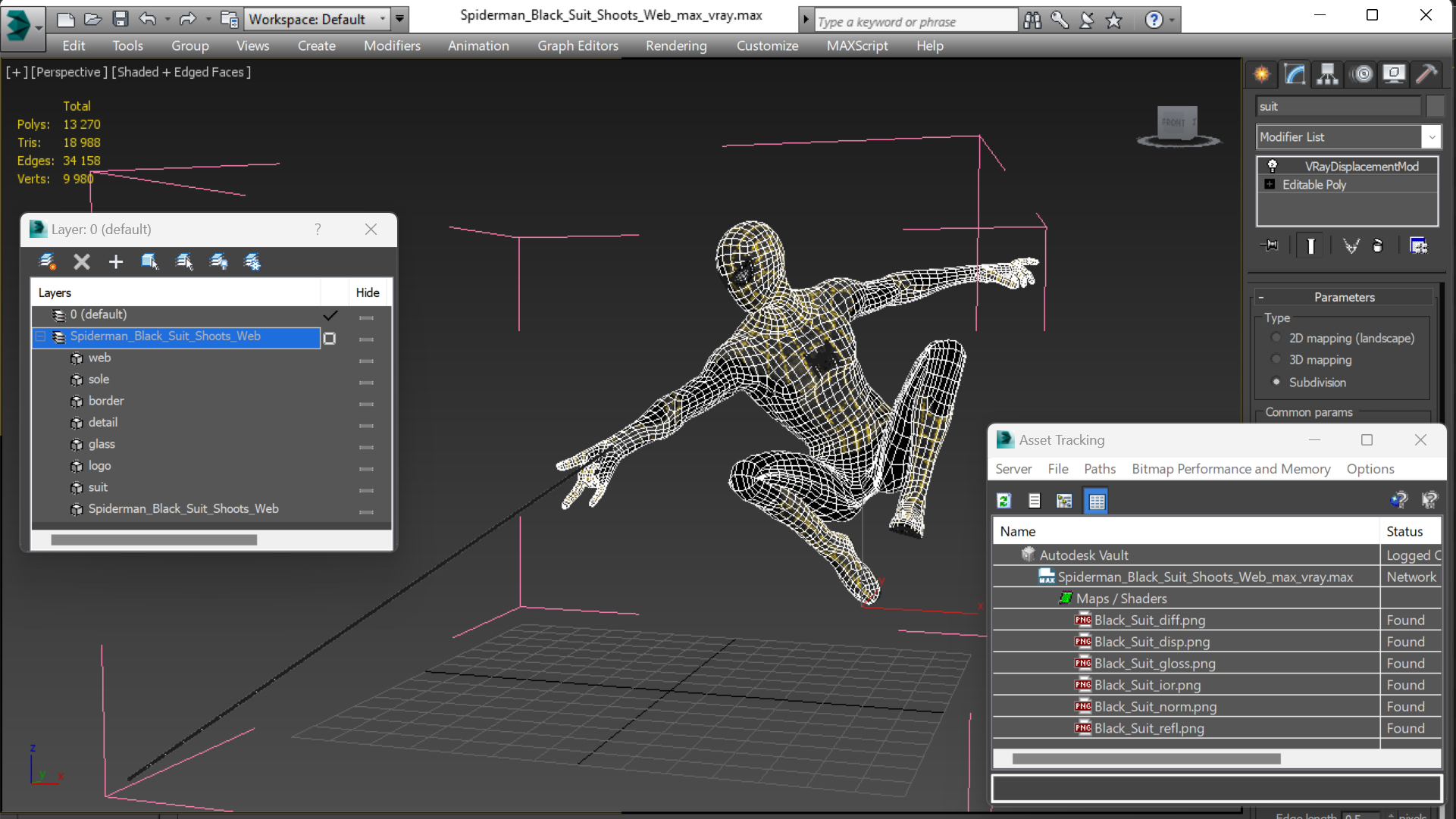This screenshot has width=1456, height=819.
Task: Click Make Unique modifier icon
Action: point(1351,245)
